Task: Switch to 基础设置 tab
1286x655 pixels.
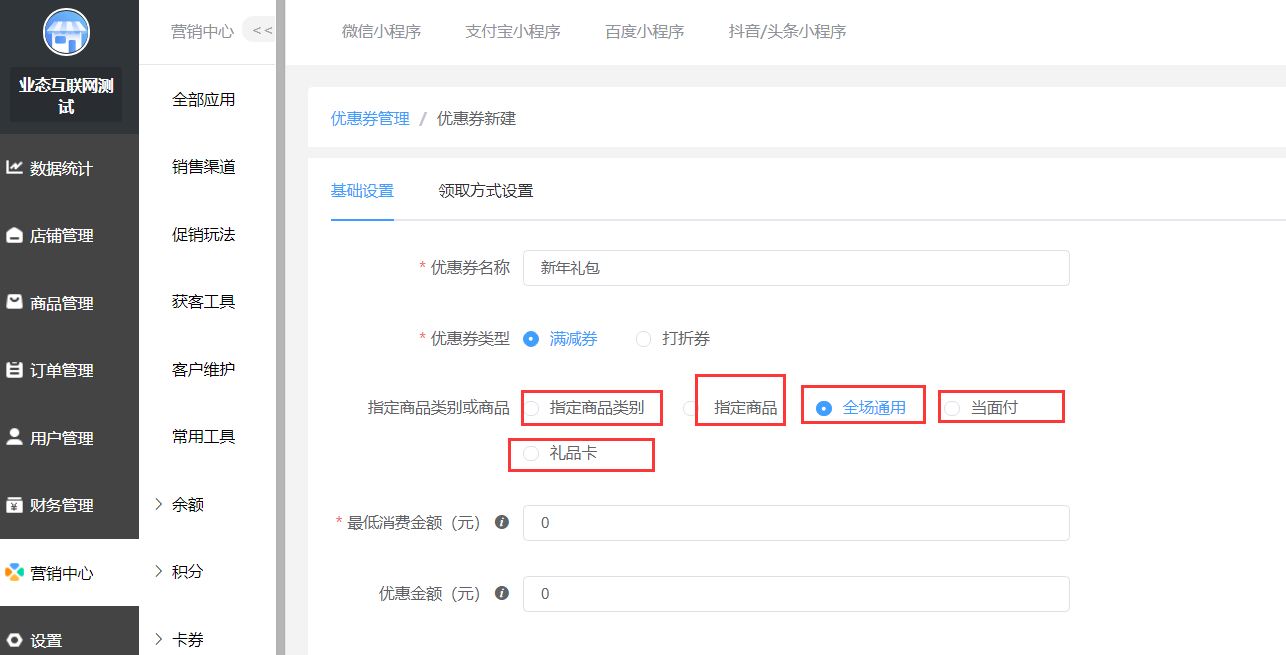Action: point(362,190)
